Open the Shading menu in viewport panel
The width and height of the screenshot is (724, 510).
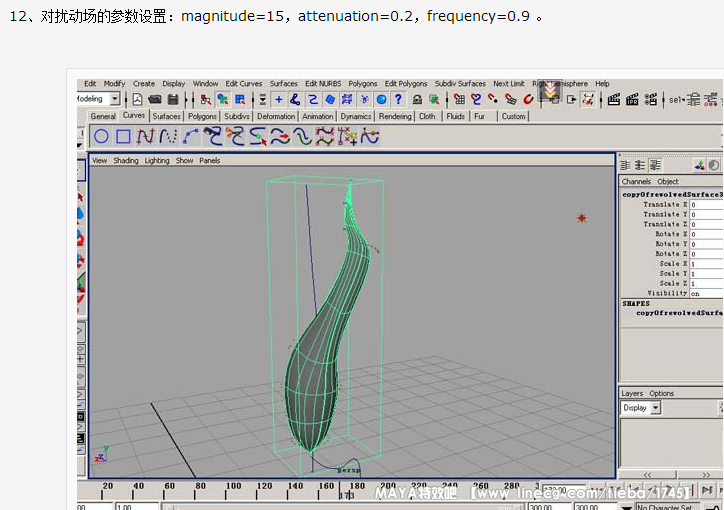[126, 161]
